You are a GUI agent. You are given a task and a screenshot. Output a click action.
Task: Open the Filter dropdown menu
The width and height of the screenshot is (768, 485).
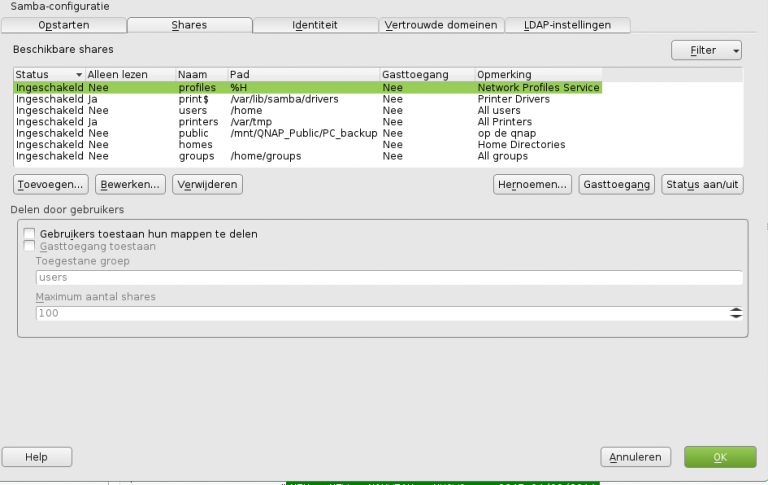click(706, 50)
